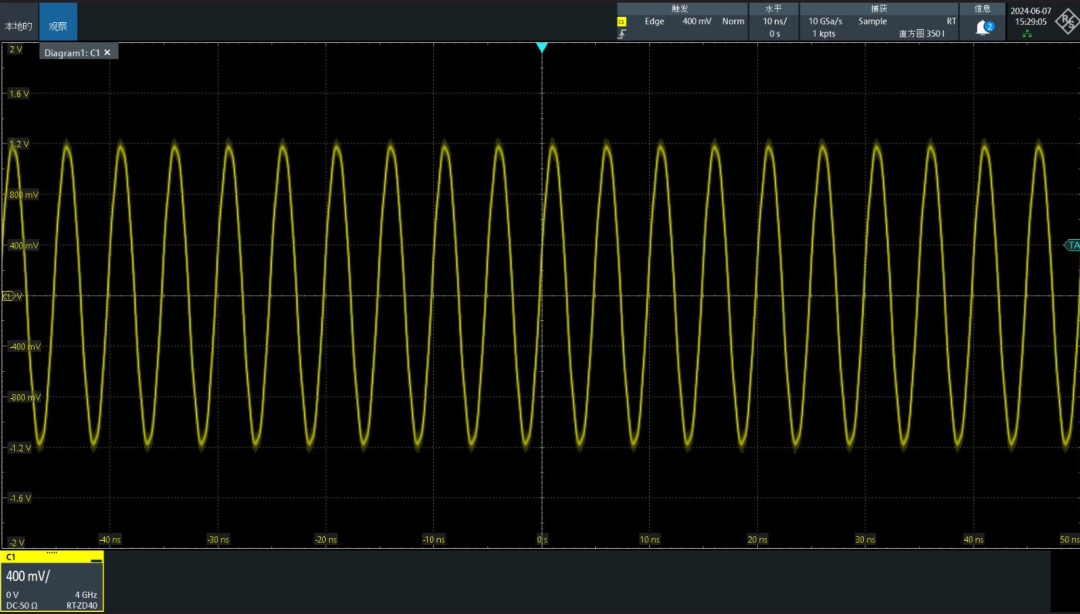Open the 触发 trigger settings header
Image resolution: width=1080 pixels, height=614 pixels.
[x=681, y=9]
